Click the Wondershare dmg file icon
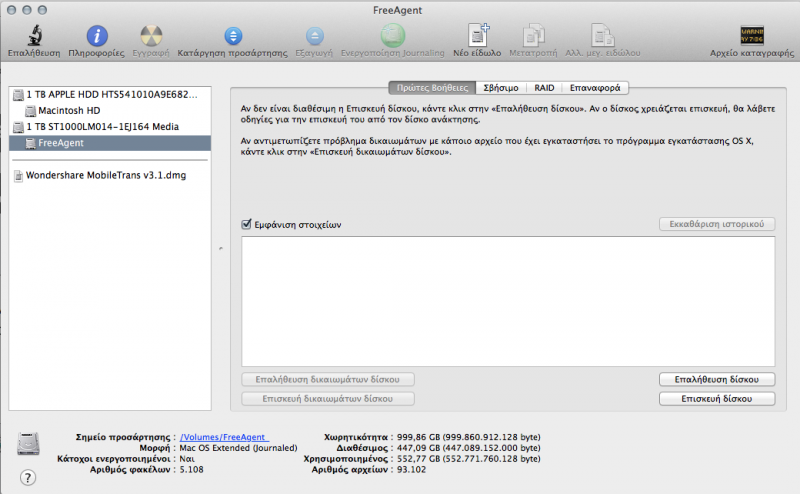Screen dimensions: 800x494 coord(18,176)
